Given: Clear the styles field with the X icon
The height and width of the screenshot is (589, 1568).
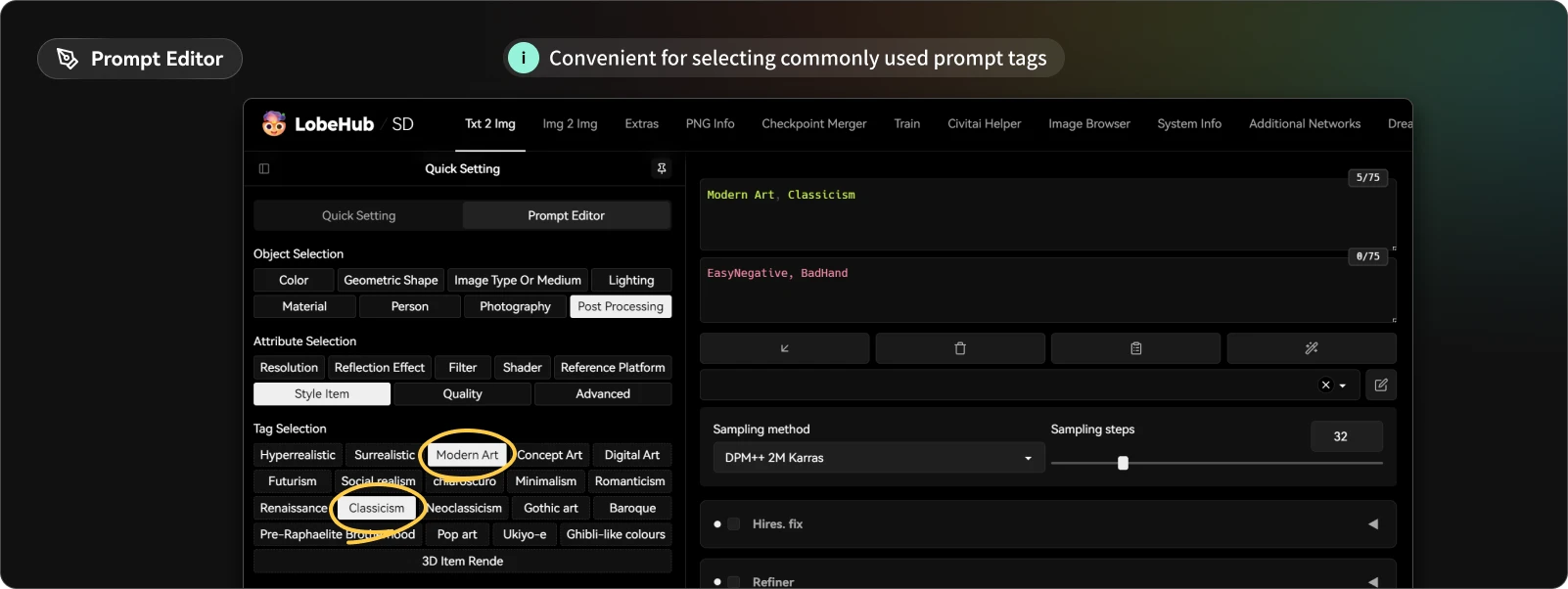Looking at the screenshot, I should tap(1326, 385).
